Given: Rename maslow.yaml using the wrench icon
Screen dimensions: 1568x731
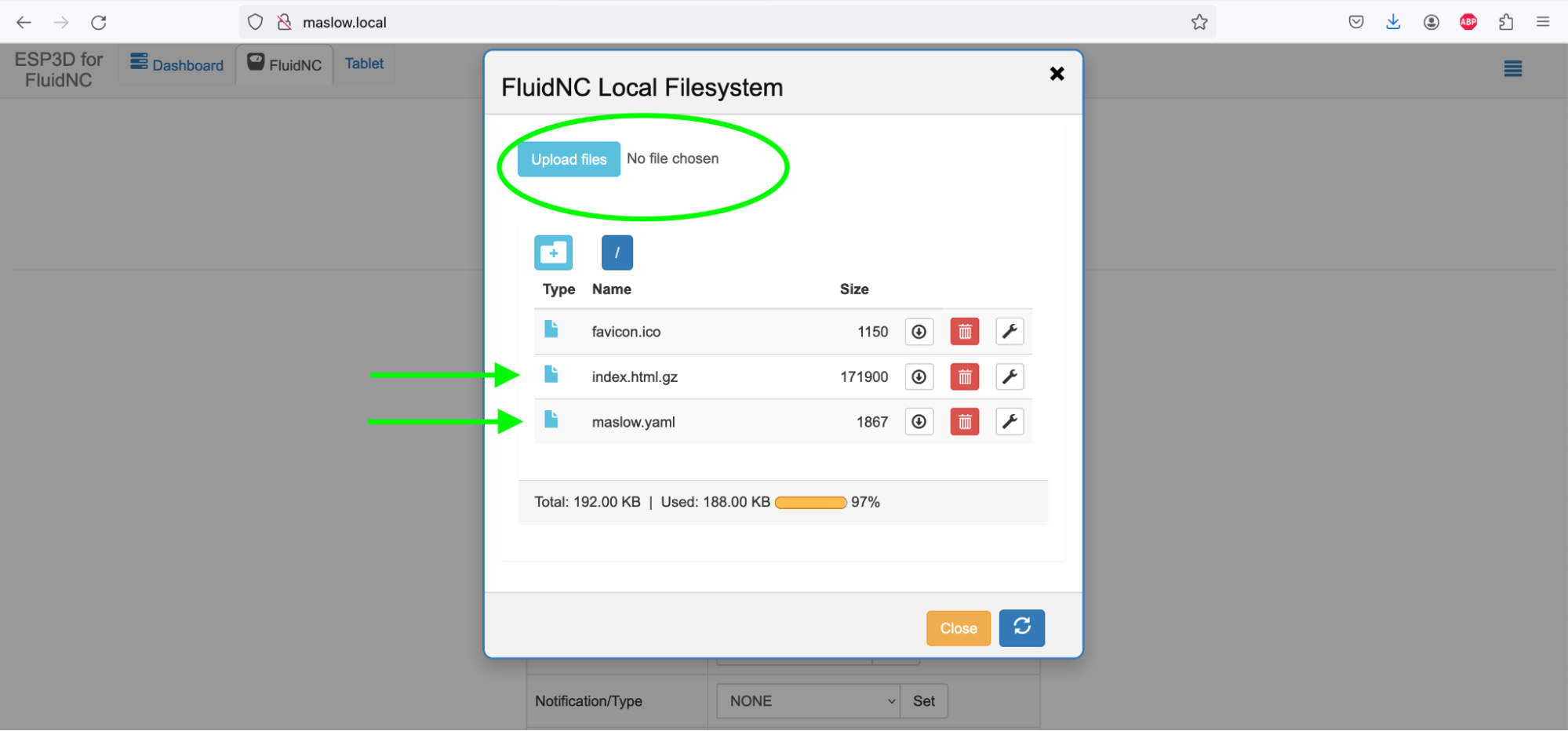Looking at the screenshot, I should (1010, 422).
